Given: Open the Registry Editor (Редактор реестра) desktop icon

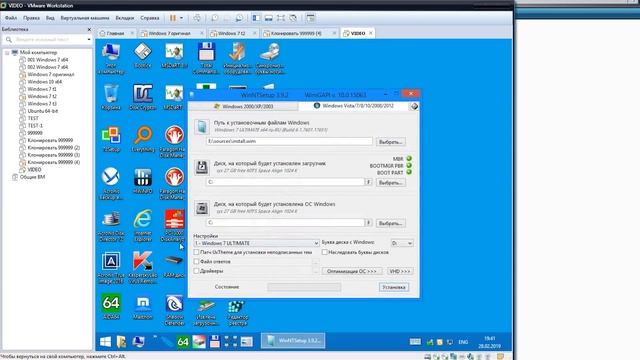Looking at the screenshot, I should click(238, 312).
